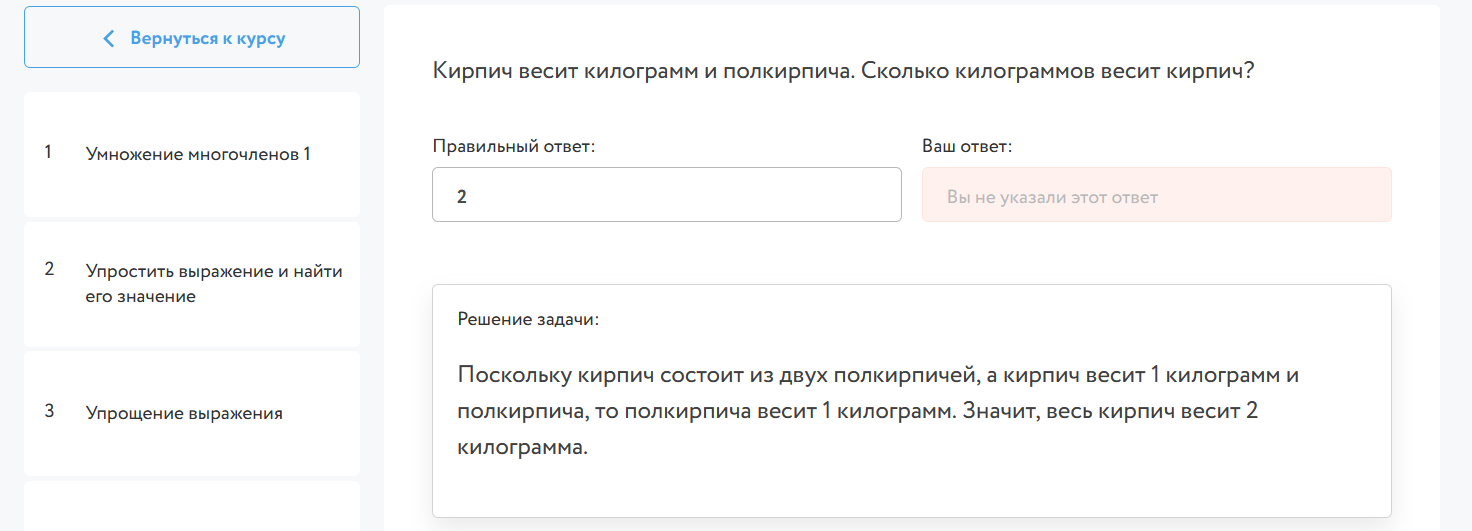Select "Упростить выражение и найти его значение" task
Image resolution: width=1472 pixels, height=531 pixels.
pos(214,283)
